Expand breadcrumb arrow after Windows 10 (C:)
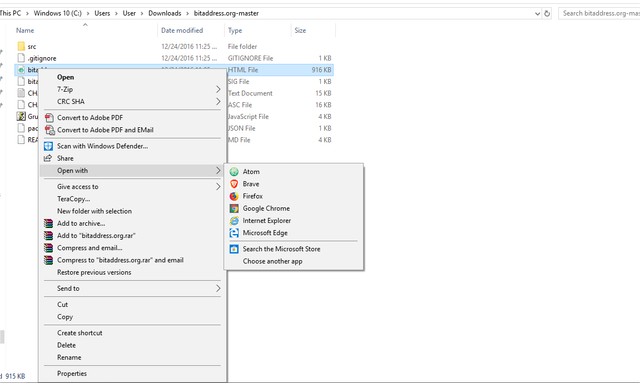The height and width of the screenshot is (383, 640). 88,13
